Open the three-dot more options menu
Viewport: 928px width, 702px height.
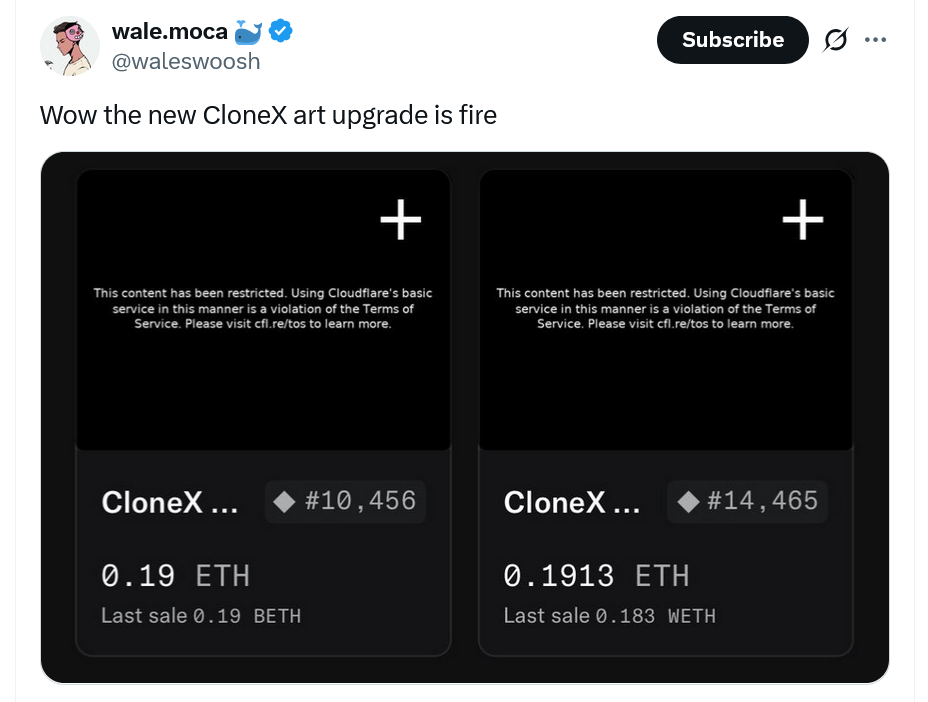(875, 40)
